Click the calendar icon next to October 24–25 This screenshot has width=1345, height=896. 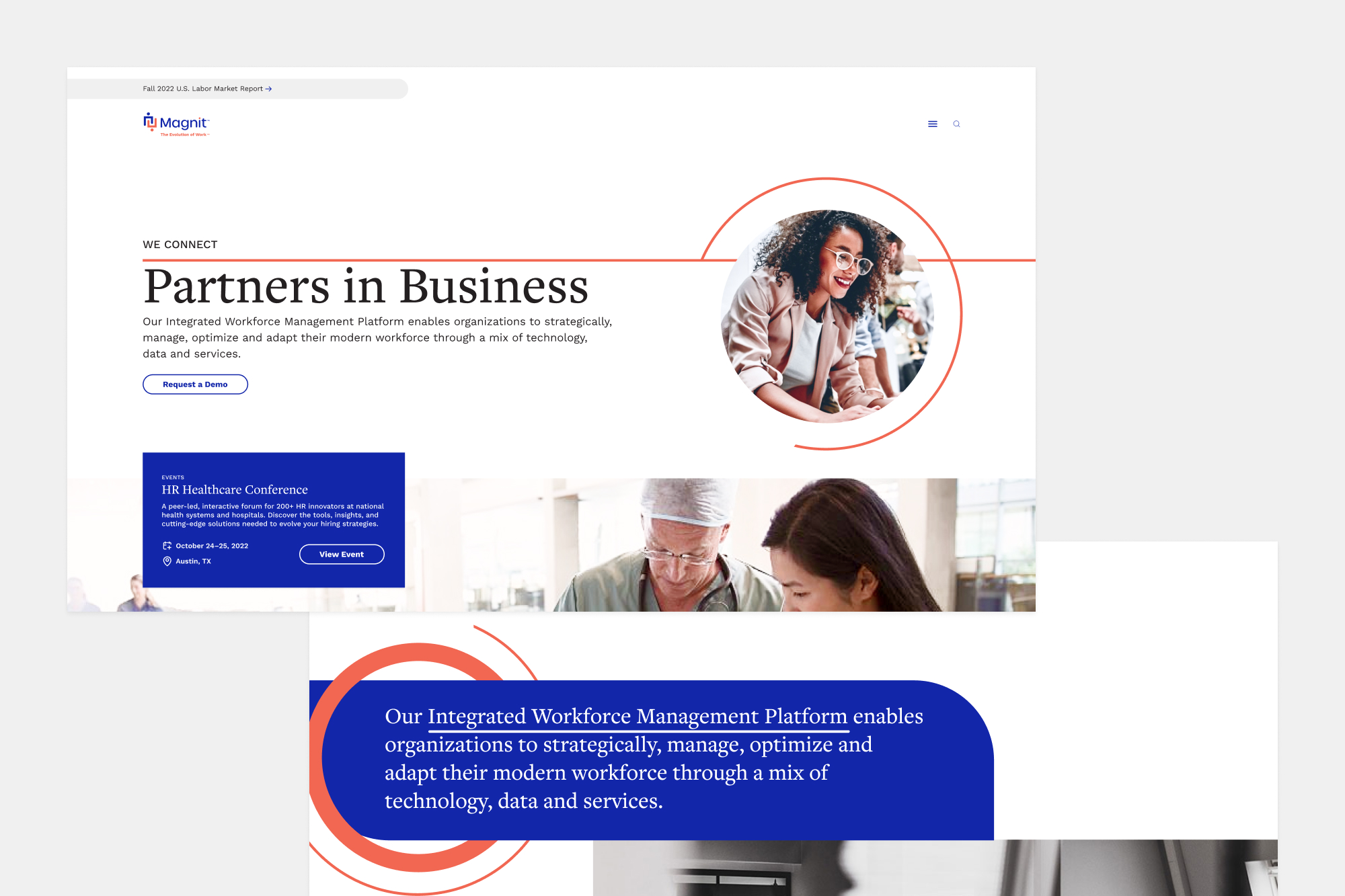166,546
